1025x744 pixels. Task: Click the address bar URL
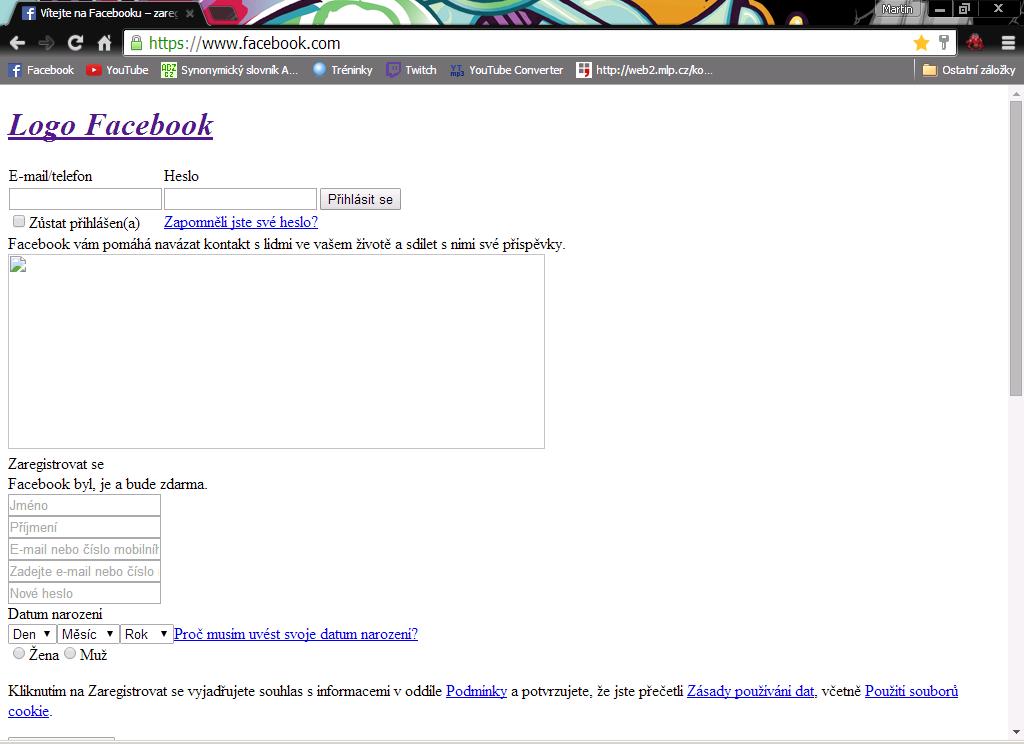(x=244, y=43)
